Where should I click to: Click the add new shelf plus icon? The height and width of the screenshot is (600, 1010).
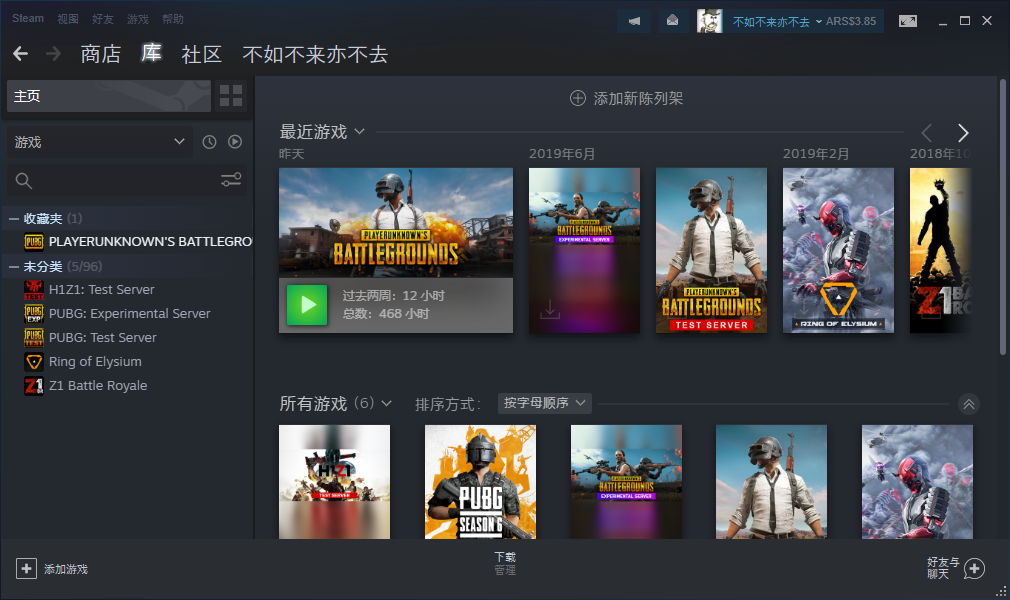(x=578, y=98)
